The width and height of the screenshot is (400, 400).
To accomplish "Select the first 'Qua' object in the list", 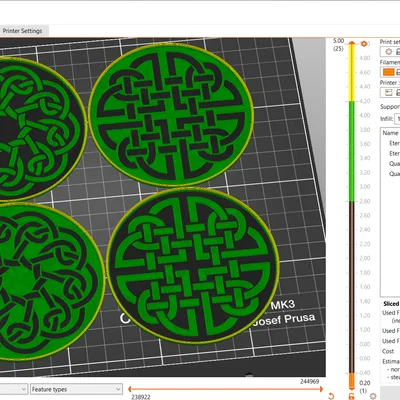I will (x=394, y=163).
